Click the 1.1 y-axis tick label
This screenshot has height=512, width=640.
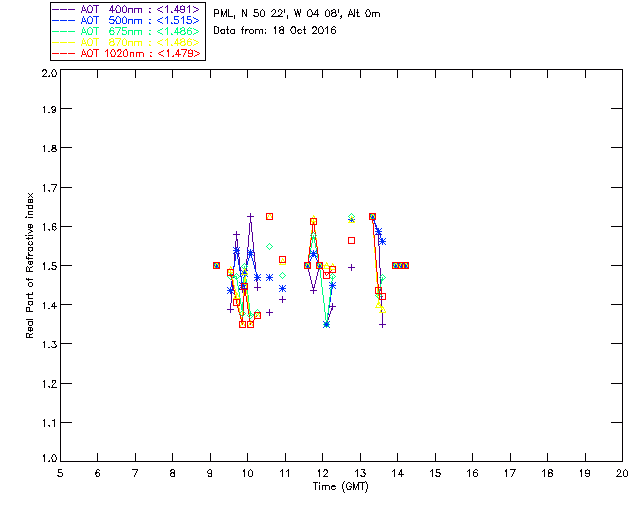(49, 424)
